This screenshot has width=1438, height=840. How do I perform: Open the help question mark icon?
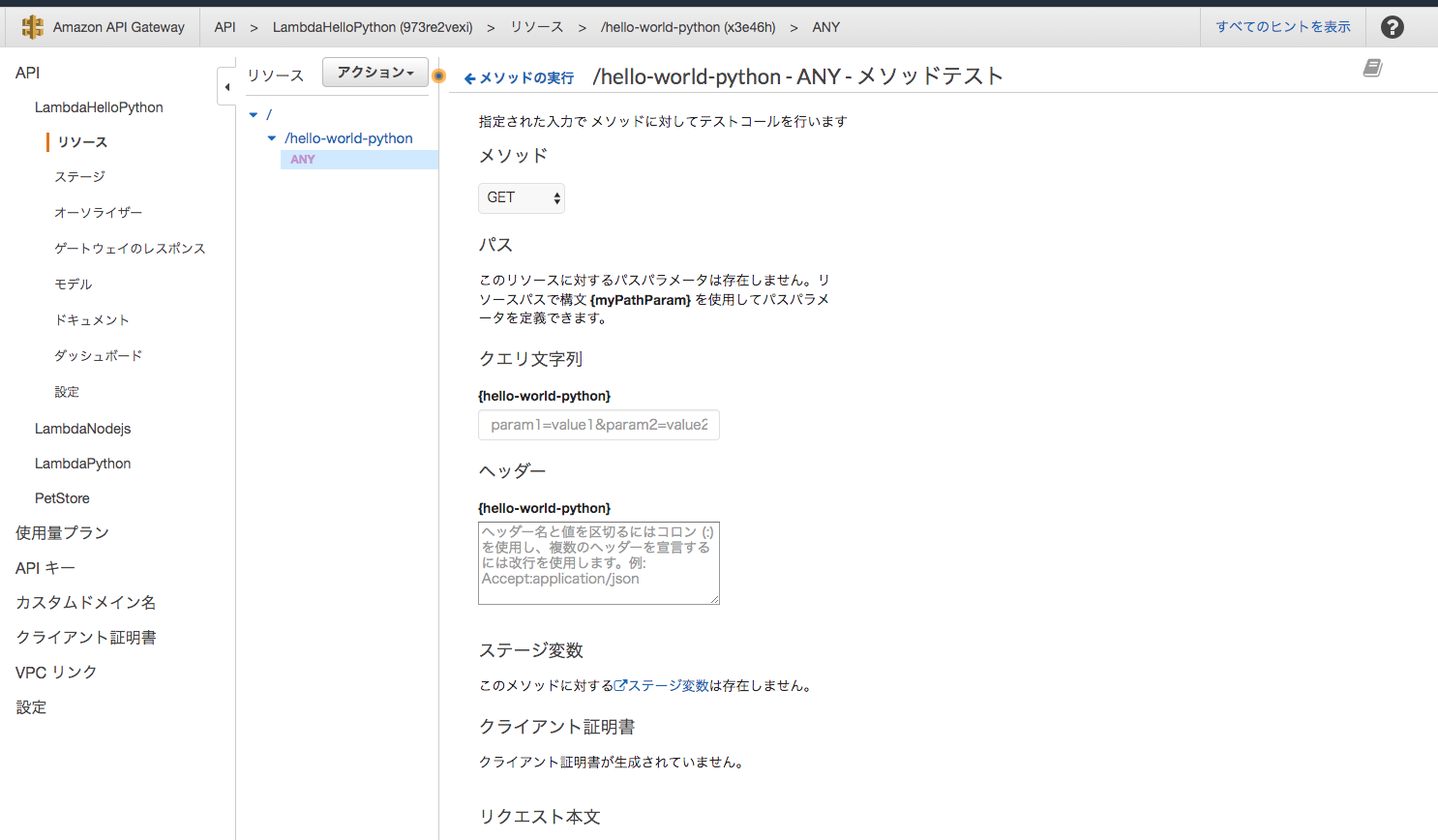pos(1392,27)
